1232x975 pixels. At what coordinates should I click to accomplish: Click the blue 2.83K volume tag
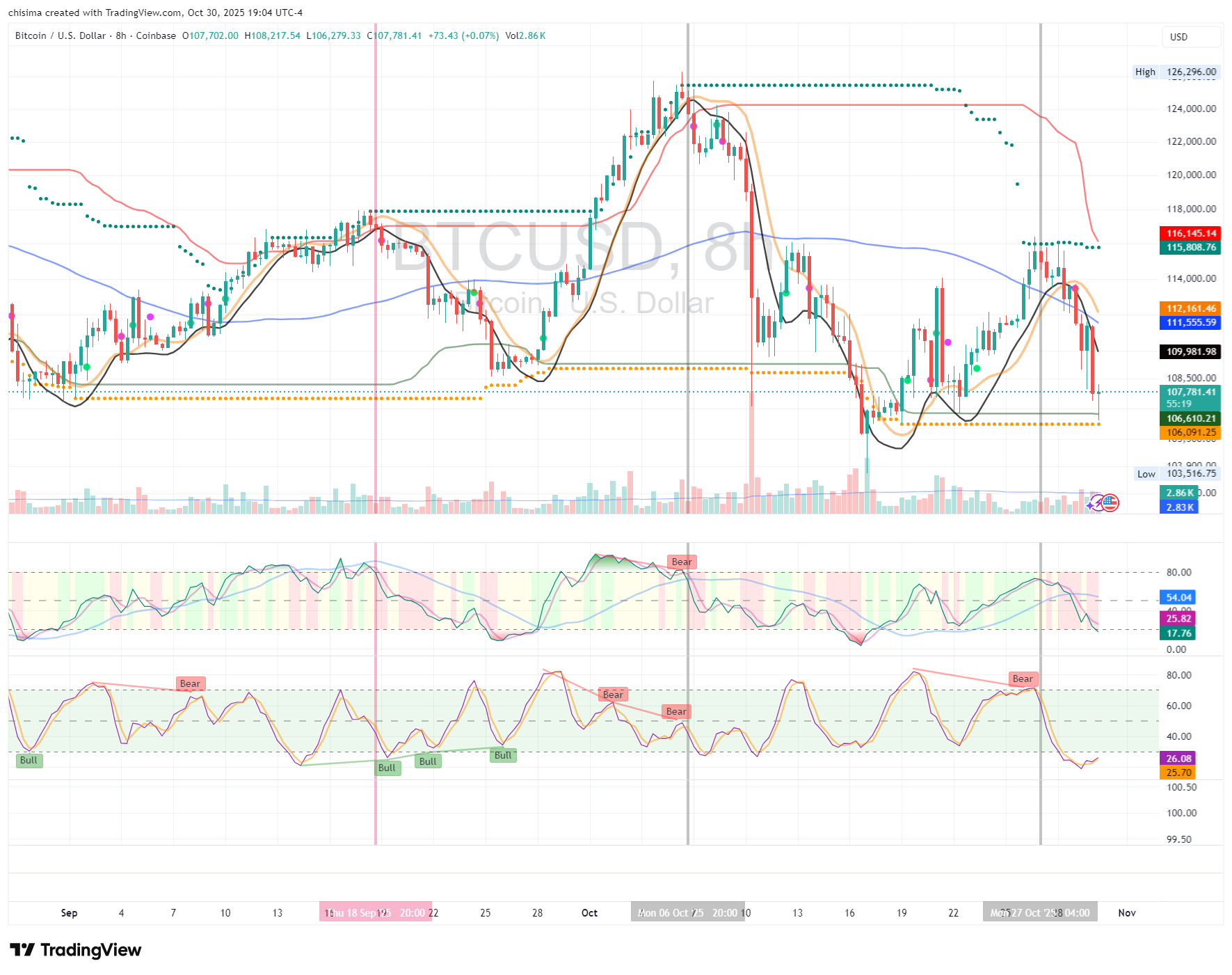(x=1179, y=507)
